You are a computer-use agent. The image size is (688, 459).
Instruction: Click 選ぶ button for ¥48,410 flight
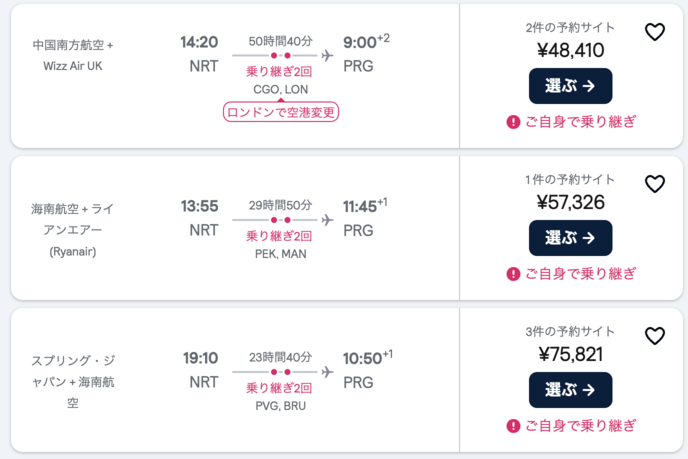coord(570,86)
